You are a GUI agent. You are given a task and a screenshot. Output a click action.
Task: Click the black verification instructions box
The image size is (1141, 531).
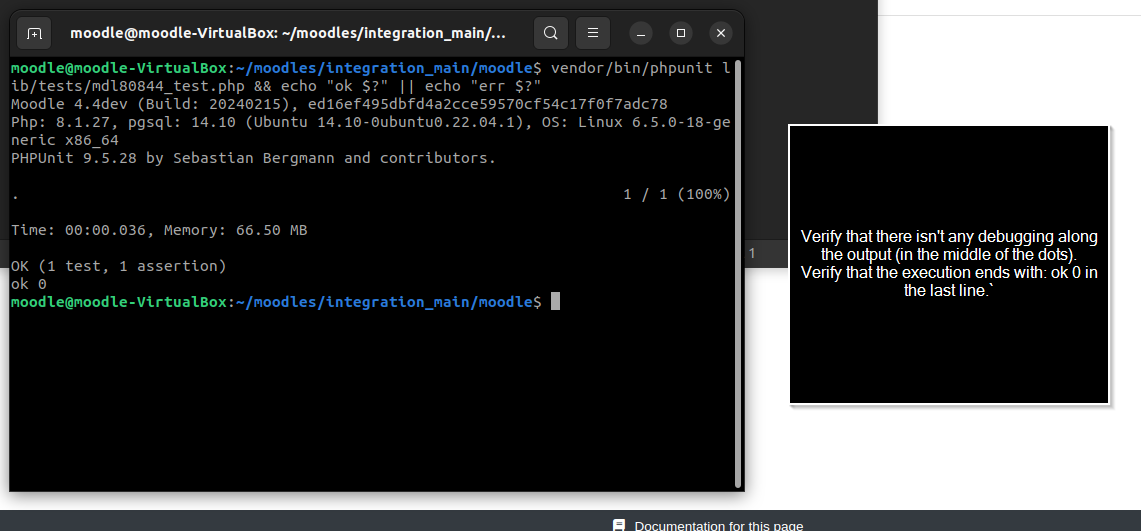pos(949,265)
